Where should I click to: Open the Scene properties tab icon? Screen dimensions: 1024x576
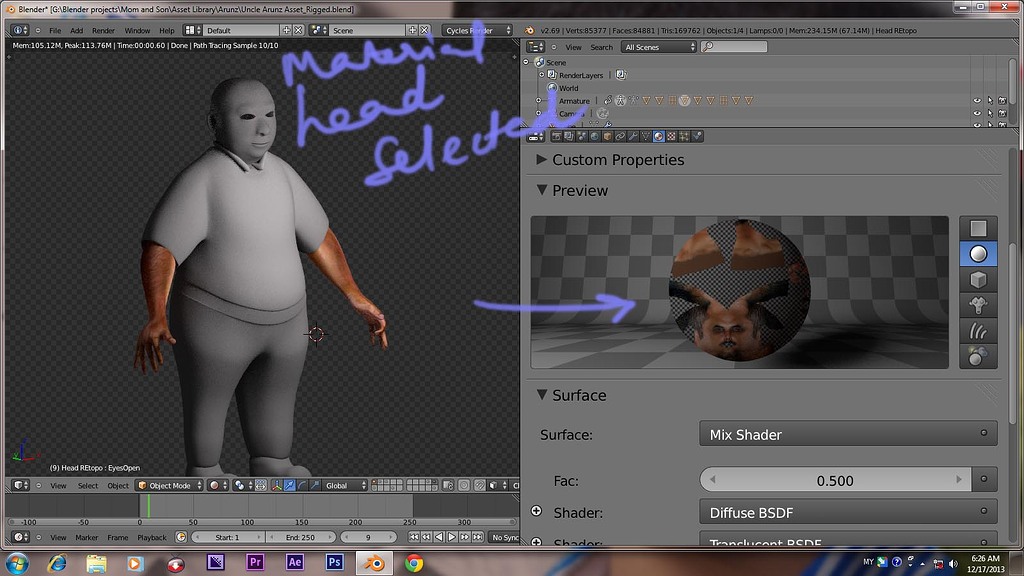click(582, 136)
